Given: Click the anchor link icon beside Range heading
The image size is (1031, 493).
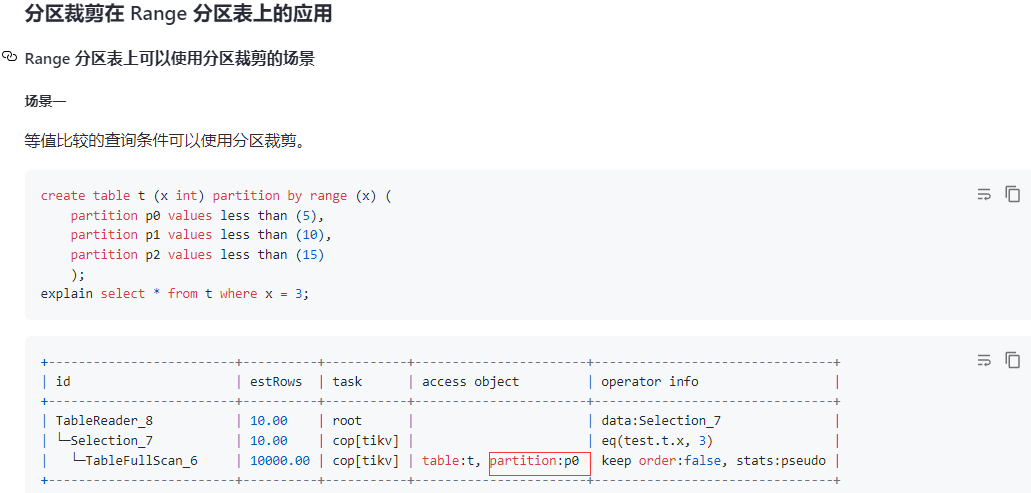Looking at the screenshot, I should tap(9, 57).
